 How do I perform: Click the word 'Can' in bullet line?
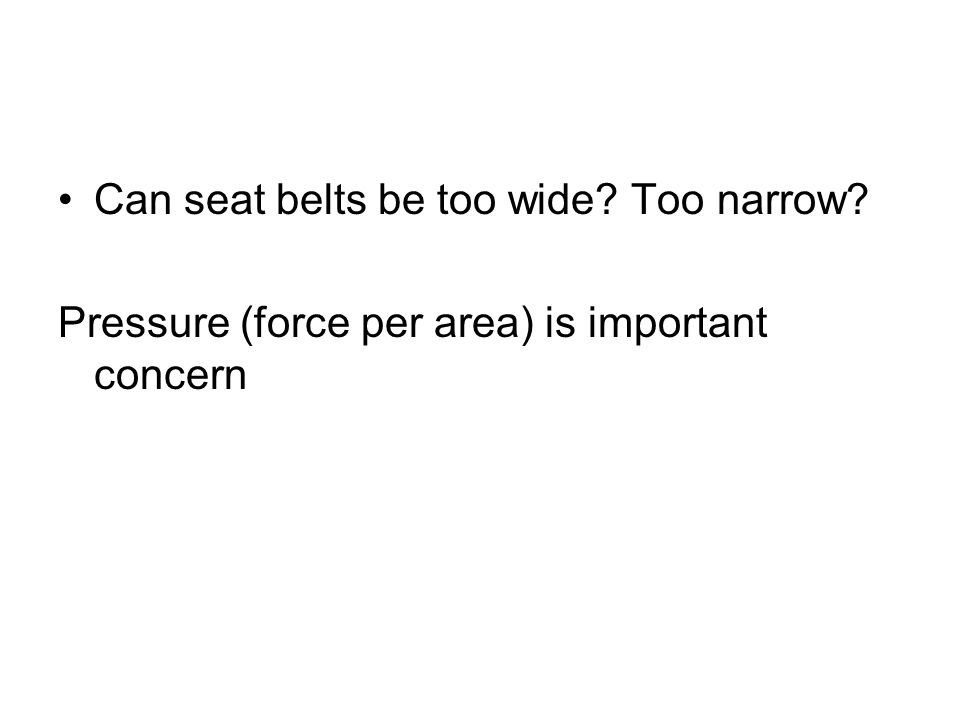point(132,200)
